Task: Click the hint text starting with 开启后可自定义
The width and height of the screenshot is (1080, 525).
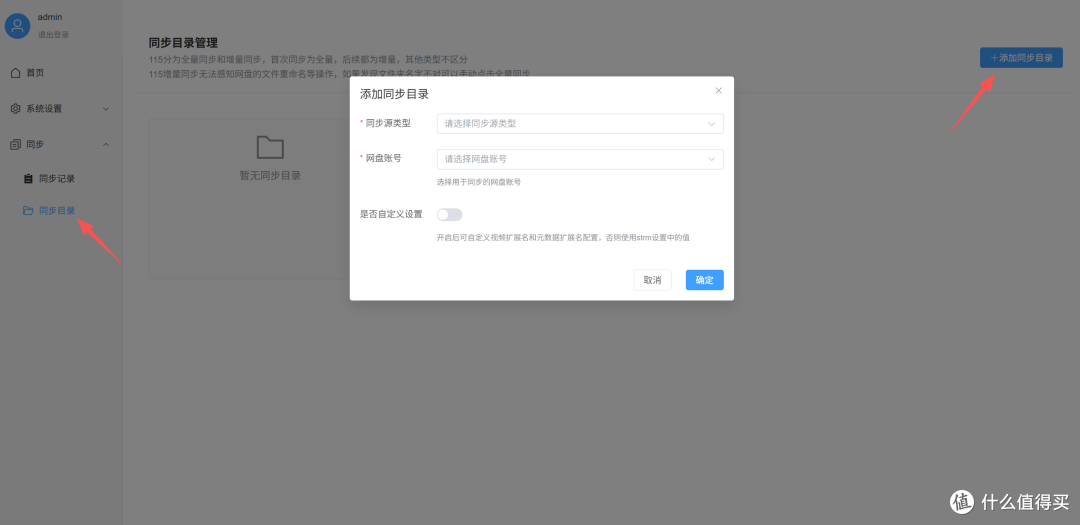Action: (x=563, y=238)
